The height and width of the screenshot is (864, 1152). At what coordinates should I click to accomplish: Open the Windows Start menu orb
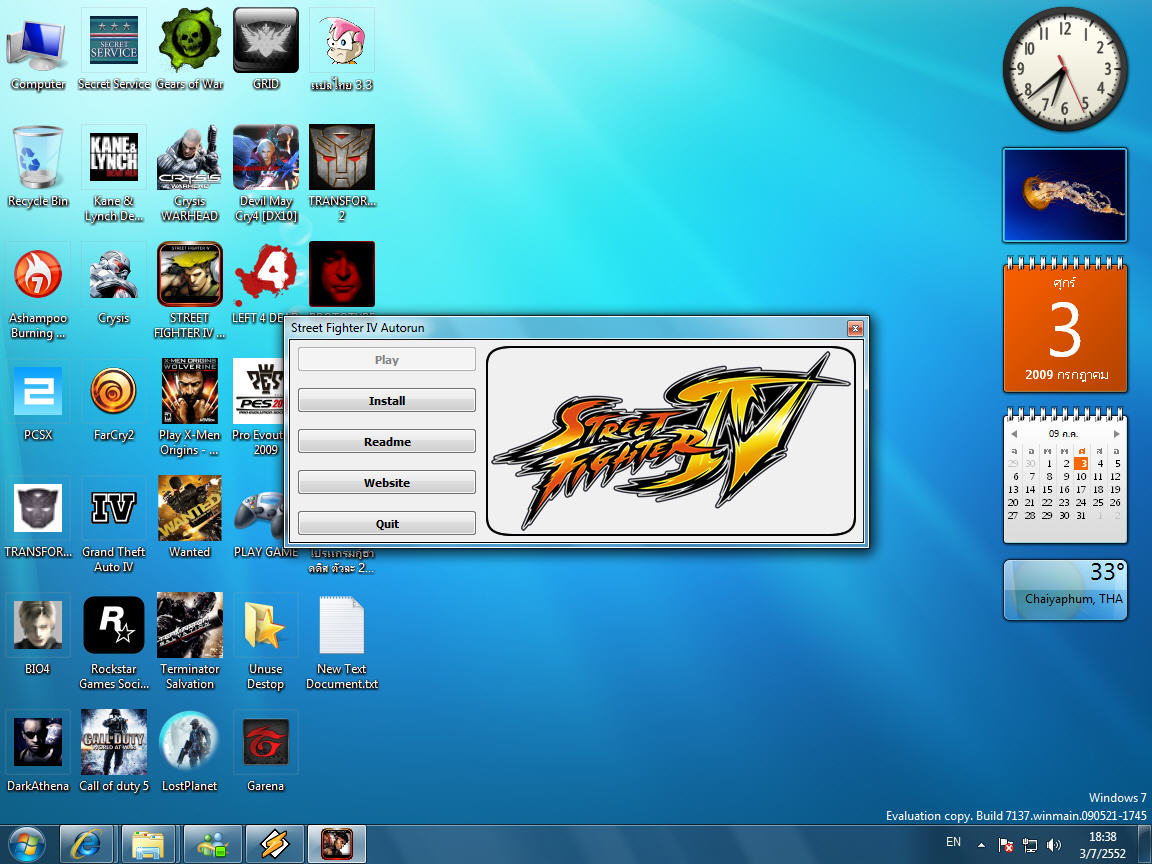tap(27, 844)
